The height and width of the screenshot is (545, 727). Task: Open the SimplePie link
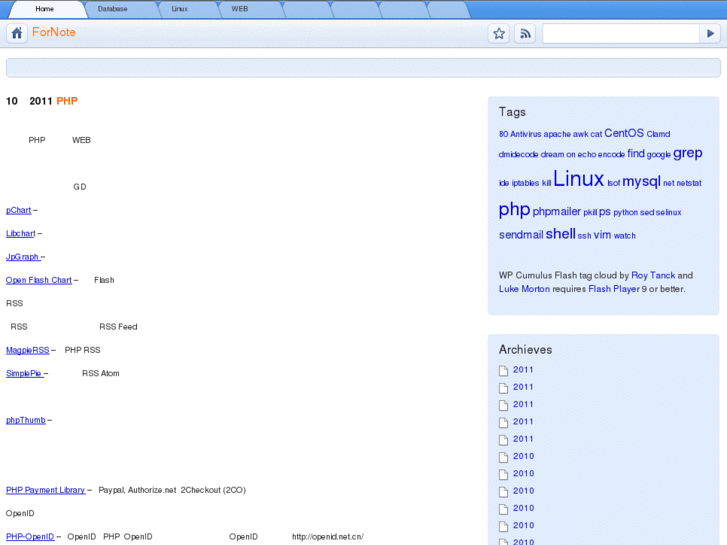tap(24, 373)
